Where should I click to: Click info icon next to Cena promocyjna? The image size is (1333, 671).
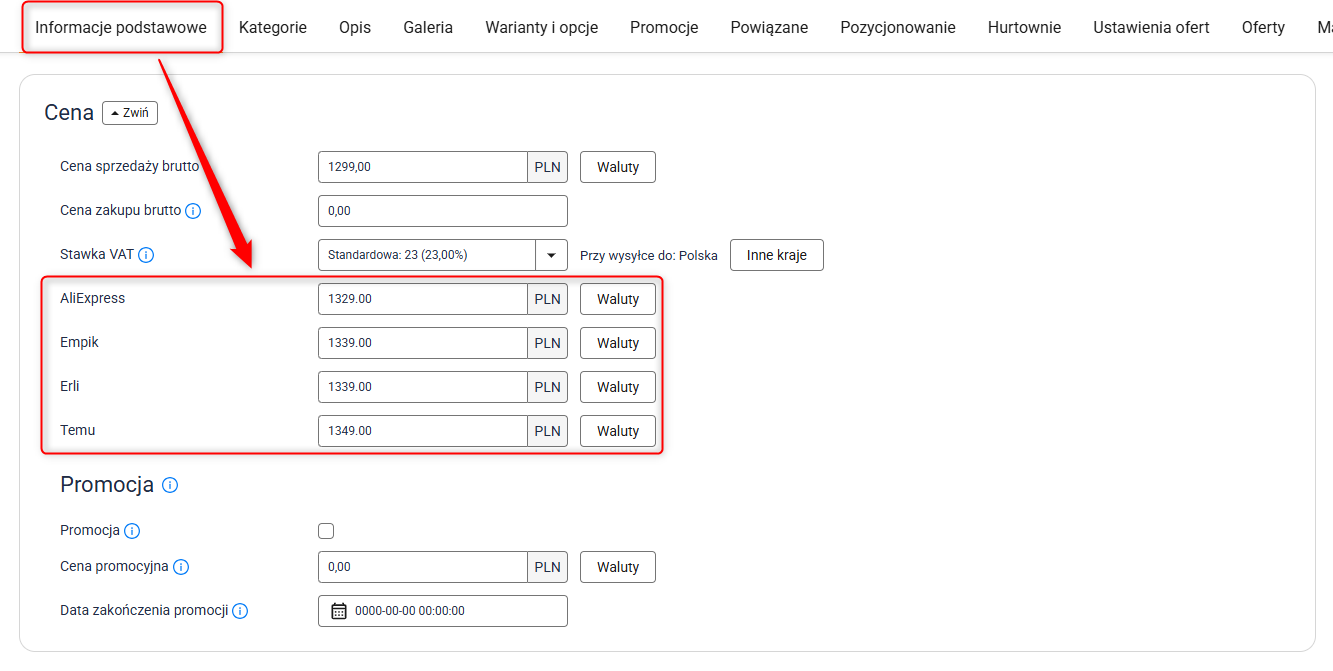pyautogui.click(x=181, y=567)
